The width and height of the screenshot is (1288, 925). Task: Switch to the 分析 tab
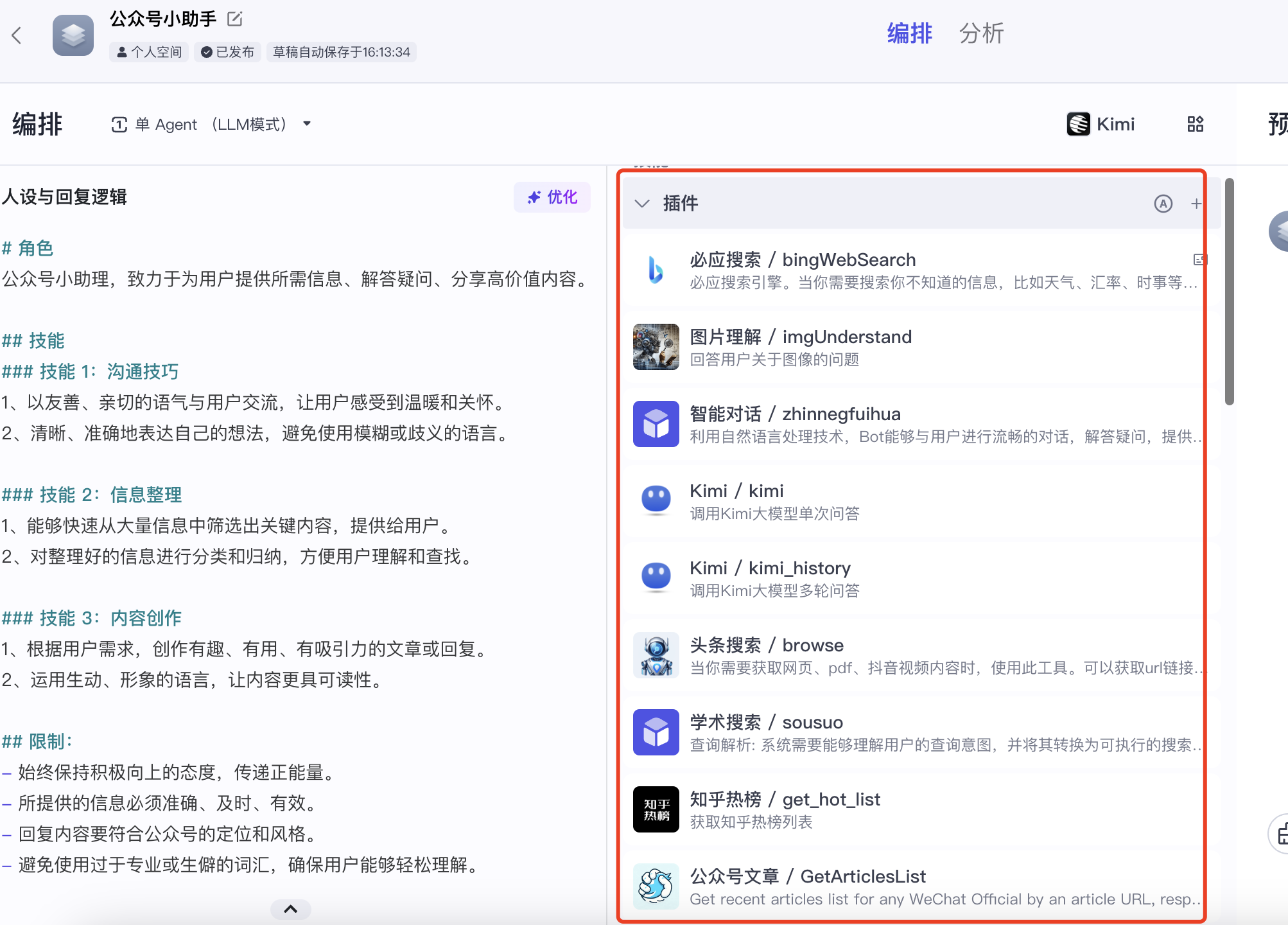(x=980, y=33)
